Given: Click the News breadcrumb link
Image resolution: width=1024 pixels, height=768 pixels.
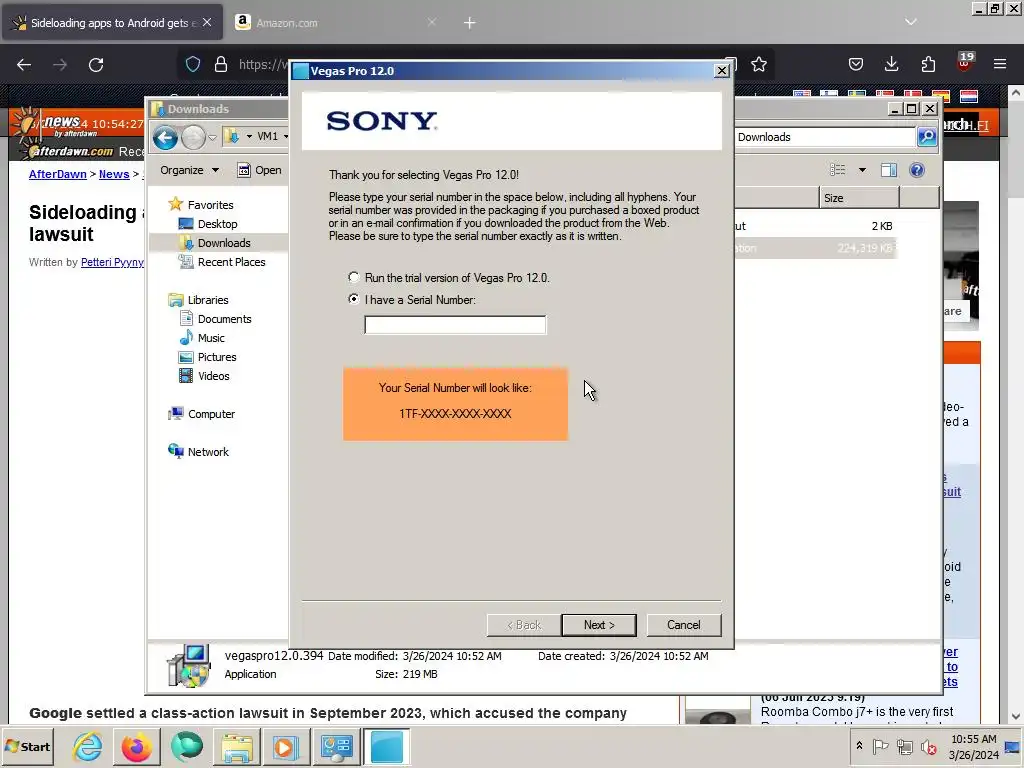Looking at the screenshot, I should click(x=114, y=174).
